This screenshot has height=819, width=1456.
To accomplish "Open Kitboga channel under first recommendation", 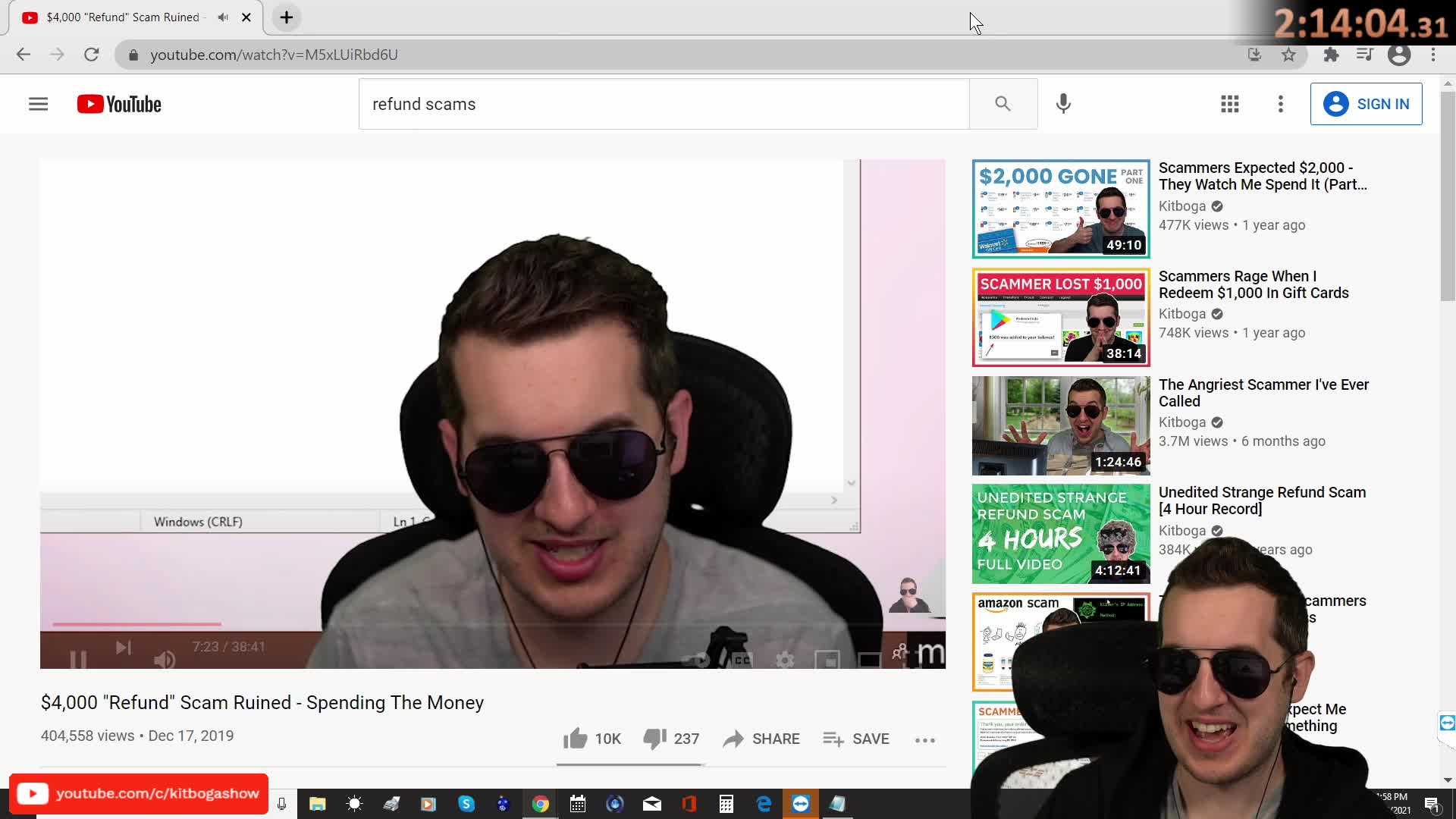I will [1181, 206].
